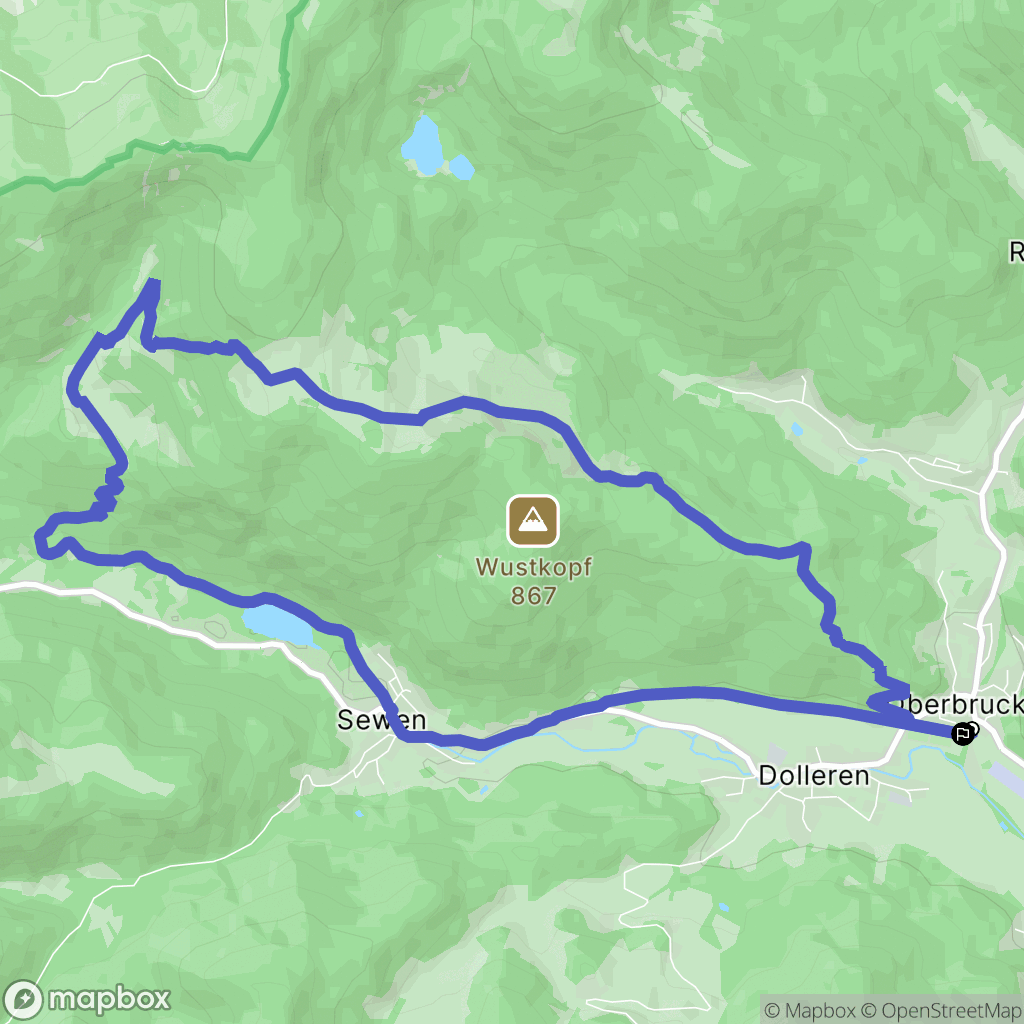Click the route bend northeast of Wustkopf
Screen dimensions: 1024x1024
802,552
